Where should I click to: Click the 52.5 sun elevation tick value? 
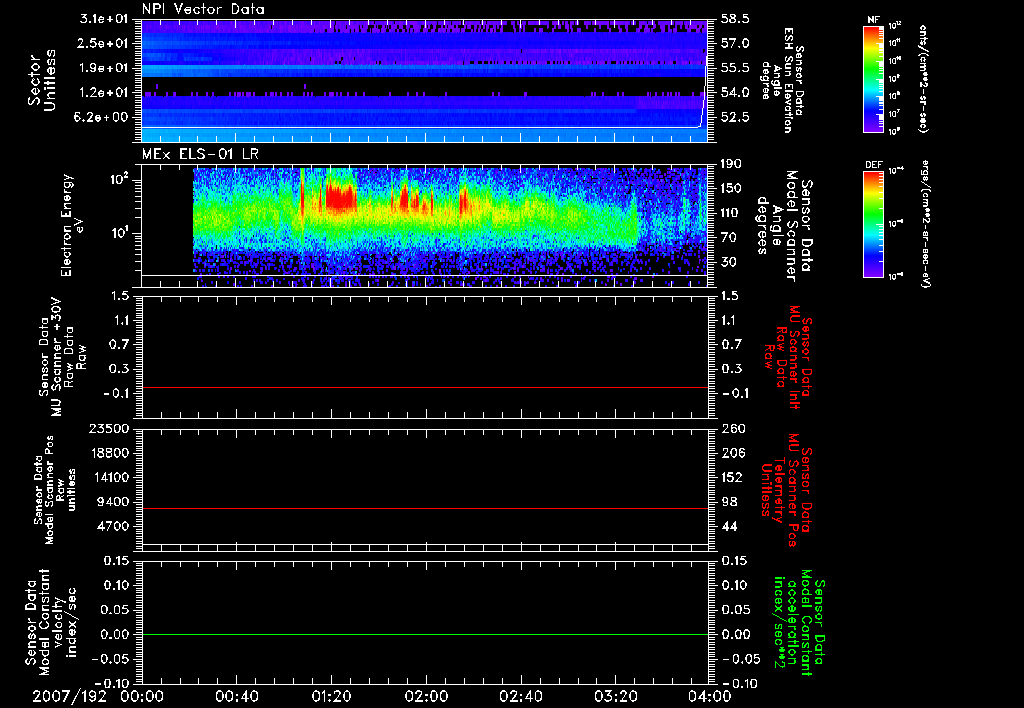pyautogui.click(x=735, y=118)
